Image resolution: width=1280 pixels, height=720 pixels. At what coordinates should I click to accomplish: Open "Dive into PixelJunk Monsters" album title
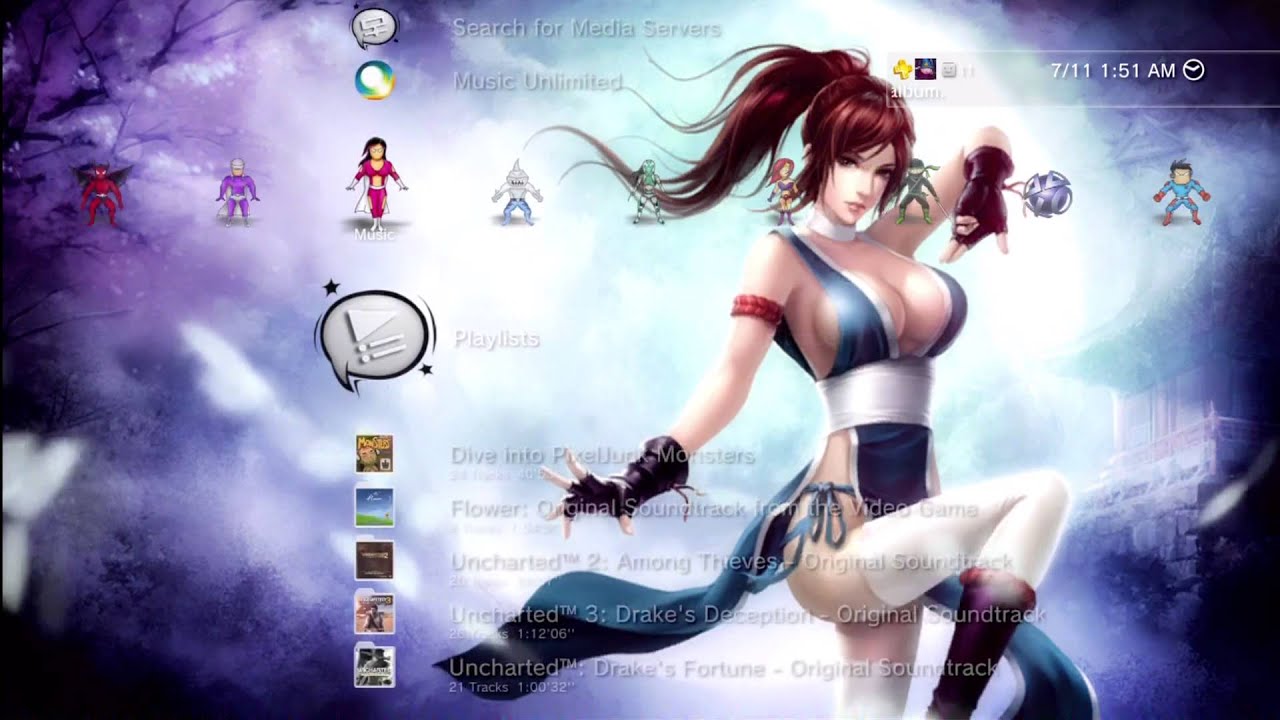pos(602,455)
